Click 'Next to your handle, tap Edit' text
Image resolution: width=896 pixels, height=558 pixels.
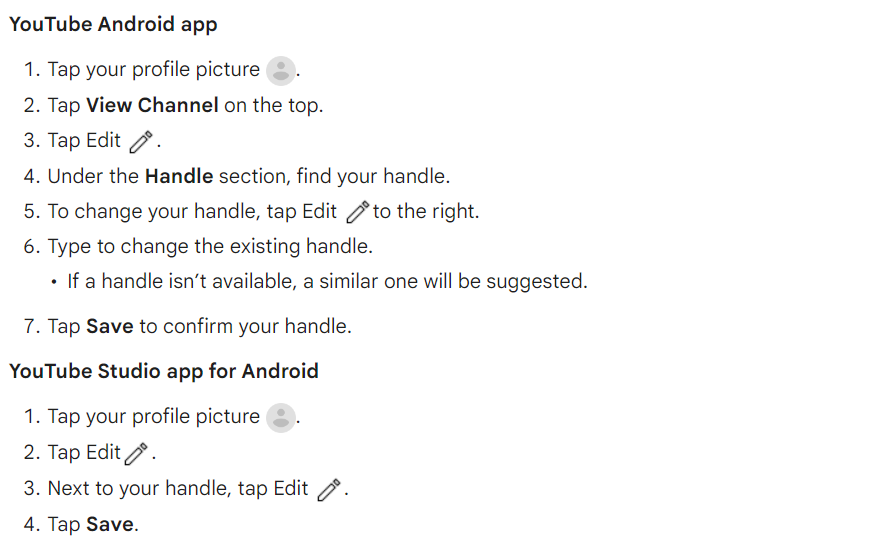[x=178, y=489]
